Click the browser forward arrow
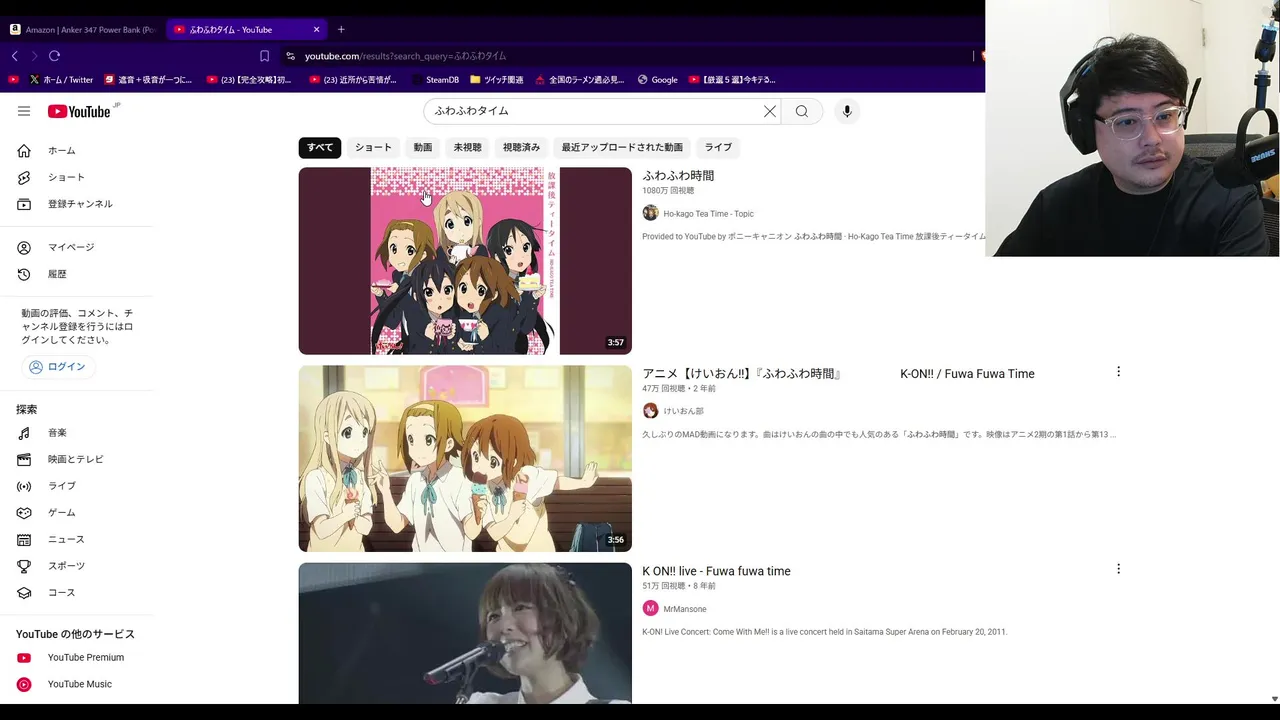This screenshot has width=1280, height=720. (x=34, y=56)
